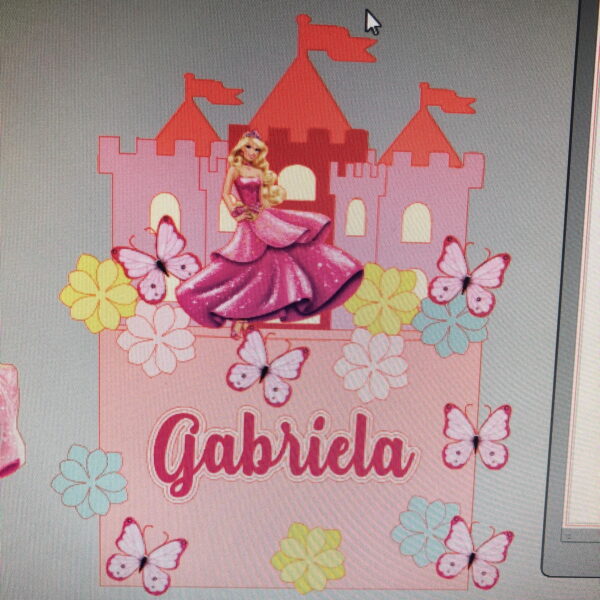Click the white flower beneath the large yellow flower
This screenshot has width=600, height=600.
coord(157,338)
